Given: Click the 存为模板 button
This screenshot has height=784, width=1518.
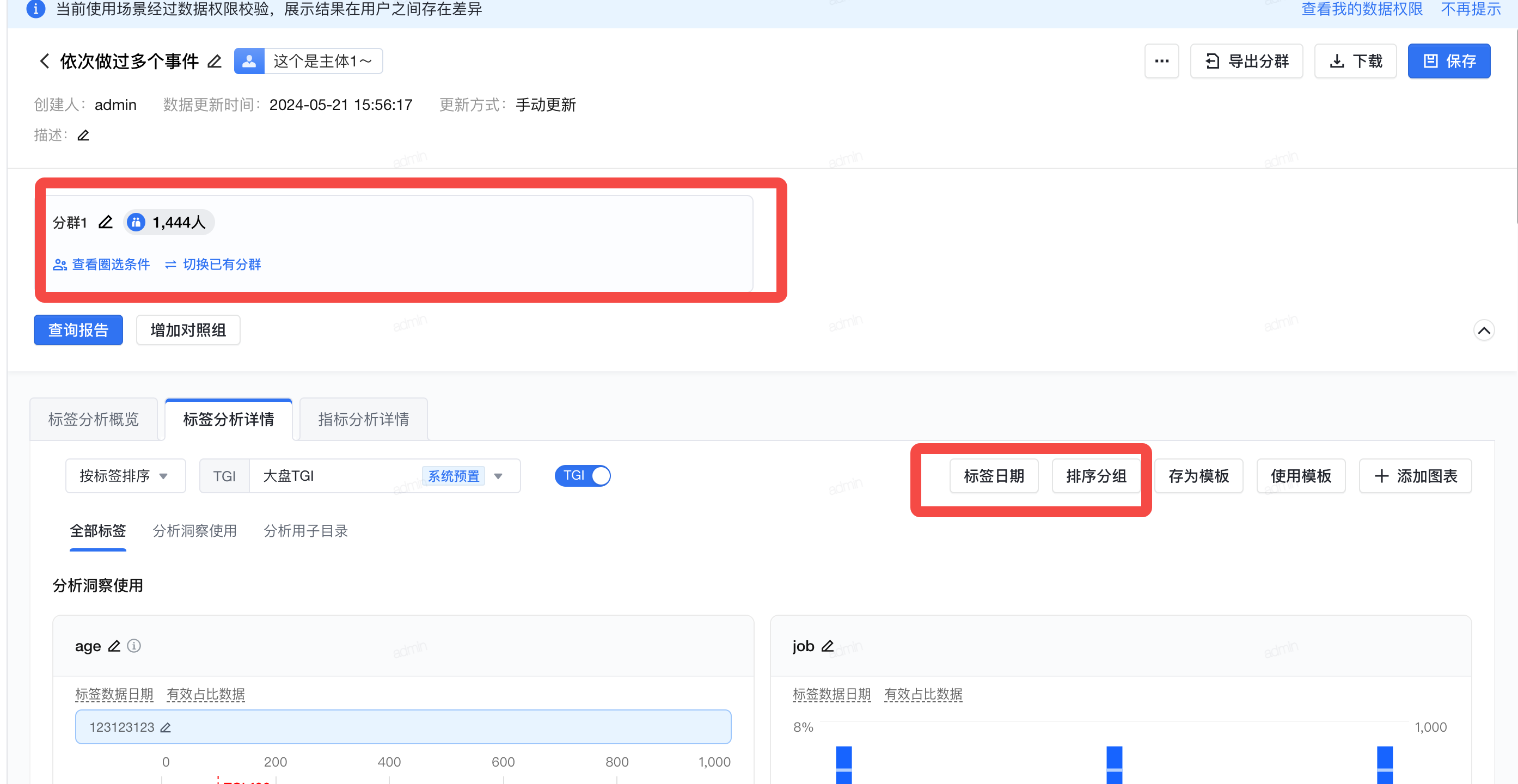Looking at the screenshot, I should pos(1198,476).
